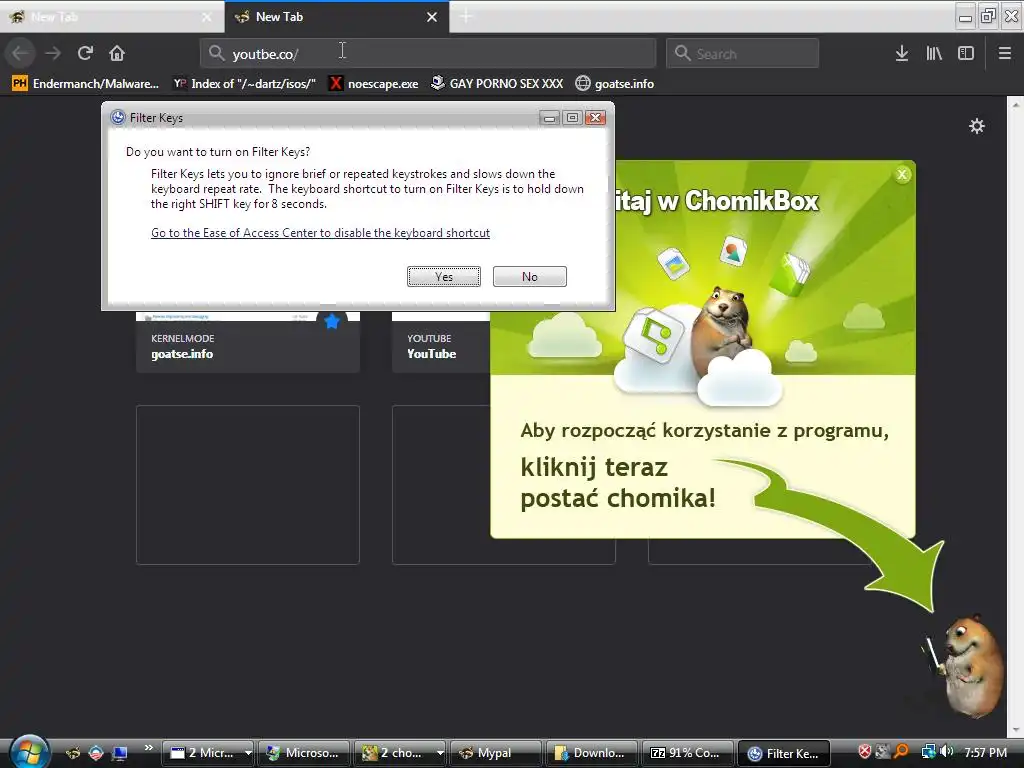The width and height of the screenshot is (1024, 768).
Task: Click the 7:57 PM clock
Action: point(985,752)
